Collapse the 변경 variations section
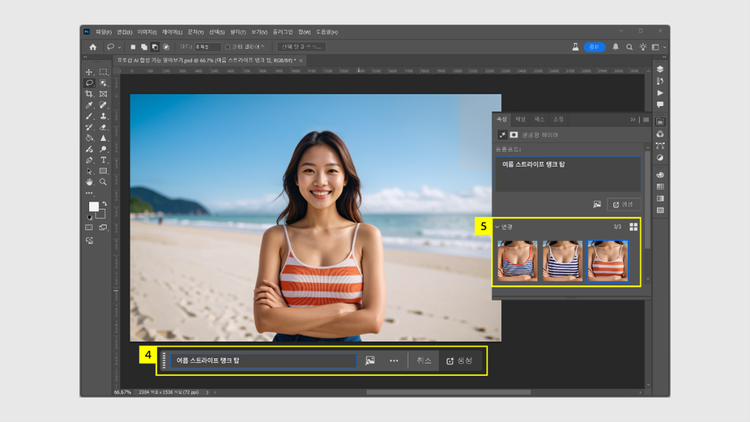This screenshot has width=750, height=422. [x=497, y=227]
